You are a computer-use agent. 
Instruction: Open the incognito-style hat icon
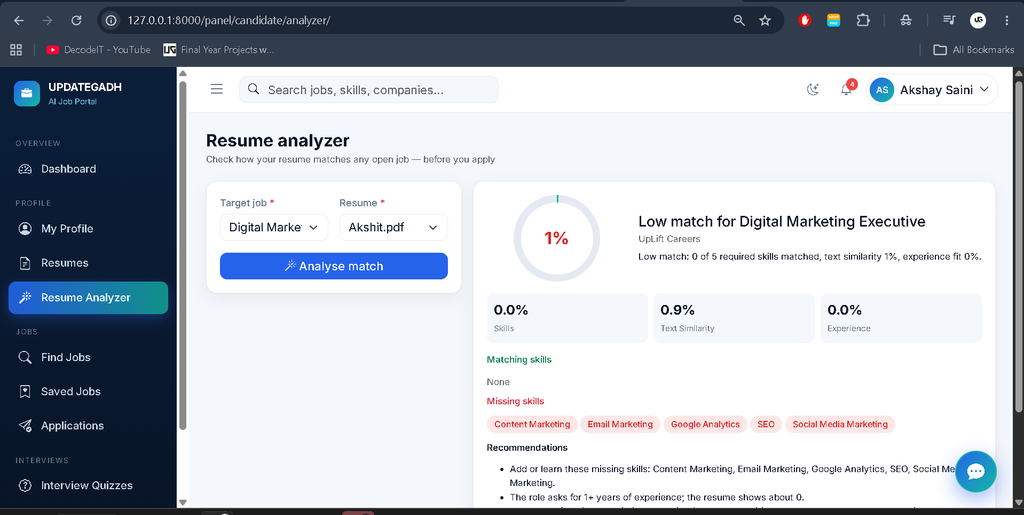coord(905,20)
